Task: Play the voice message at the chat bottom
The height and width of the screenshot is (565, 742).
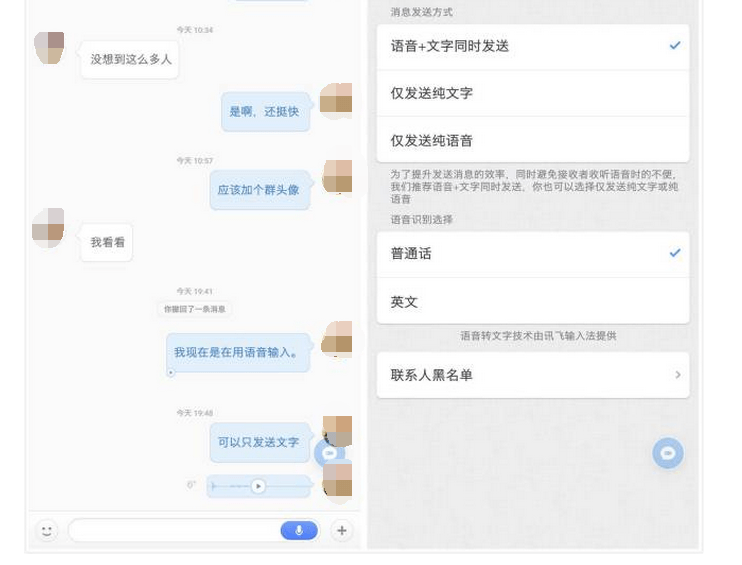Action: click(258, 486)
